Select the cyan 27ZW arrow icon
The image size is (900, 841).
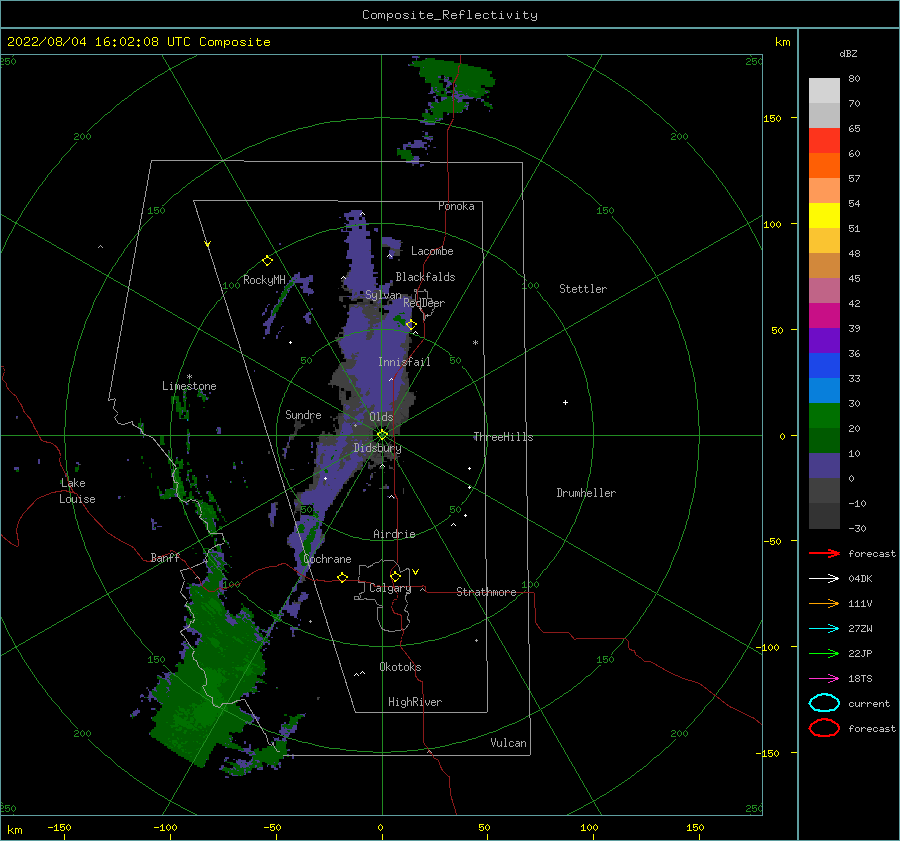[824, 629]
